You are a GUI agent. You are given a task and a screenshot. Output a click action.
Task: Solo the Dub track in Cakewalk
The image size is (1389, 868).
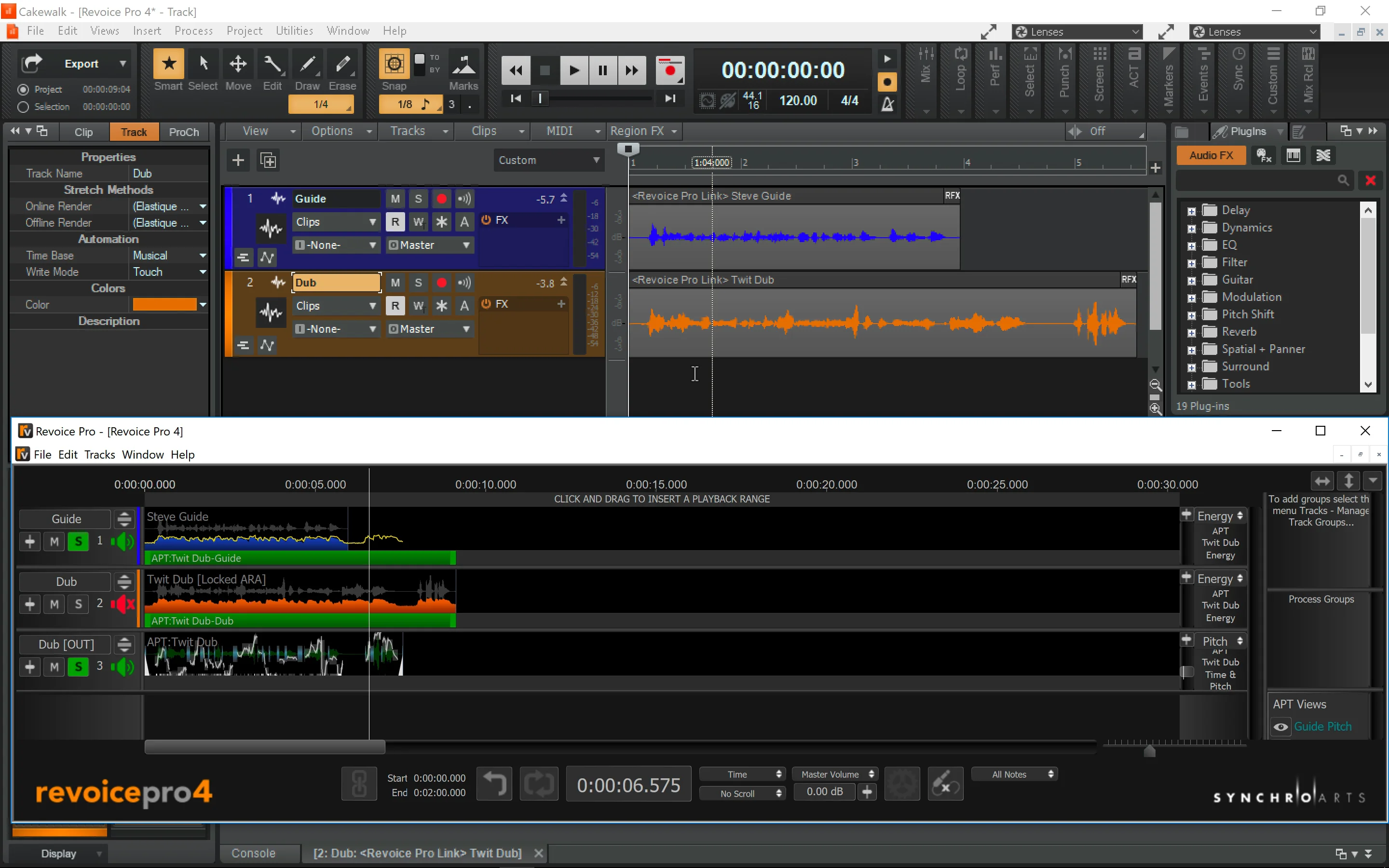pyautogui.click(x=418, y=283)
